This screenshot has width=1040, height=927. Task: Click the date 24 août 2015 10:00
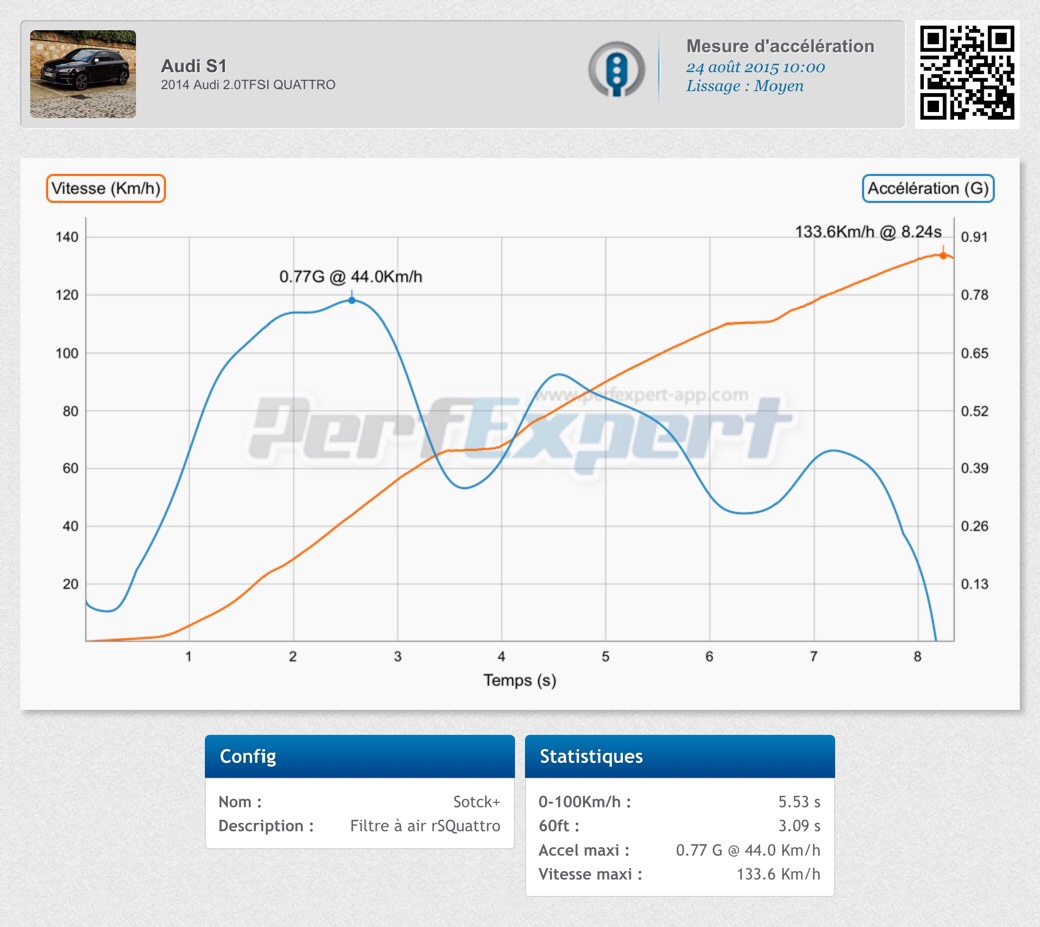point(755,67)
